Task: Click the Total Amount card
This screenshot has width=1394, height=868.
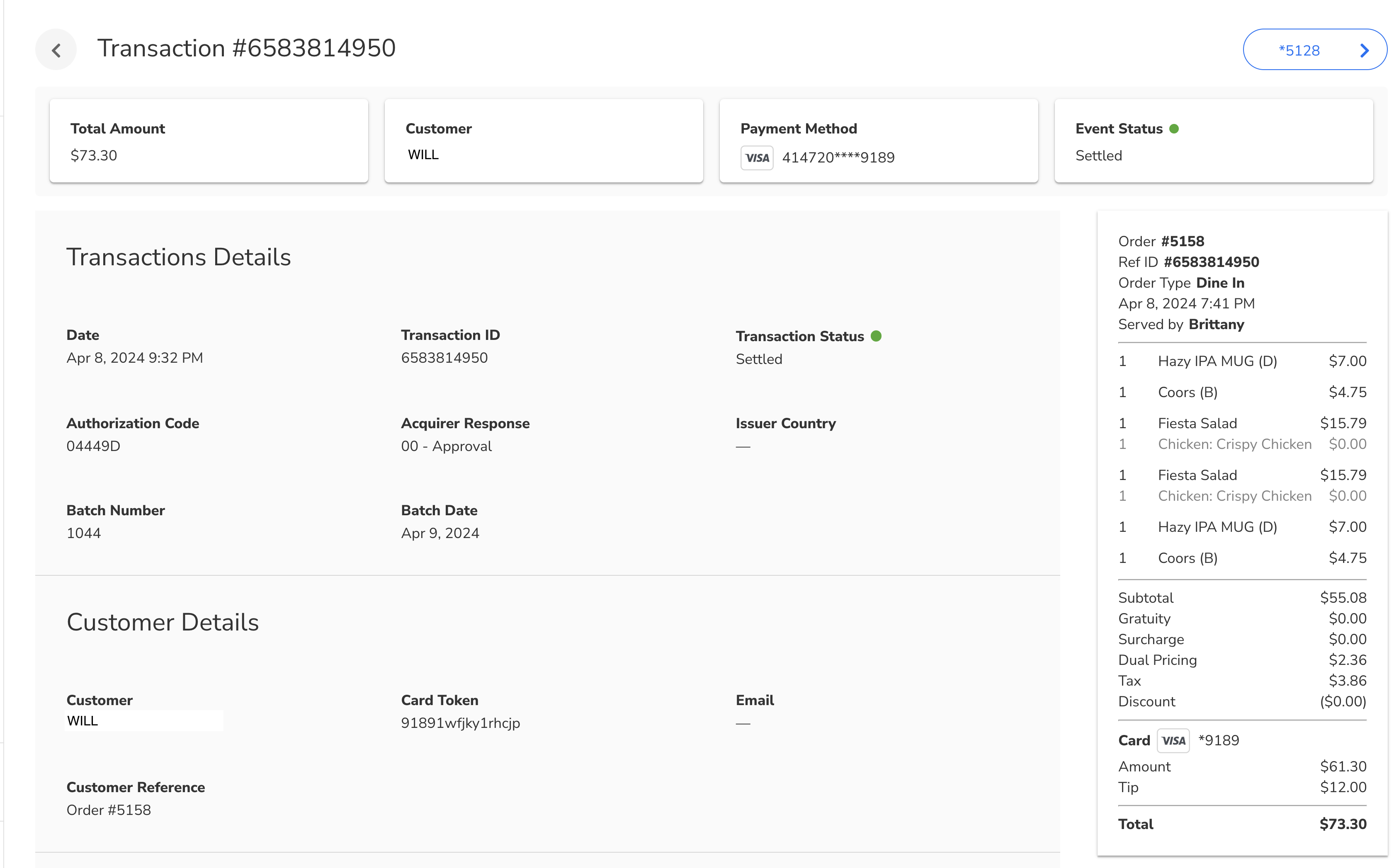Action: (x=209, y=141)
